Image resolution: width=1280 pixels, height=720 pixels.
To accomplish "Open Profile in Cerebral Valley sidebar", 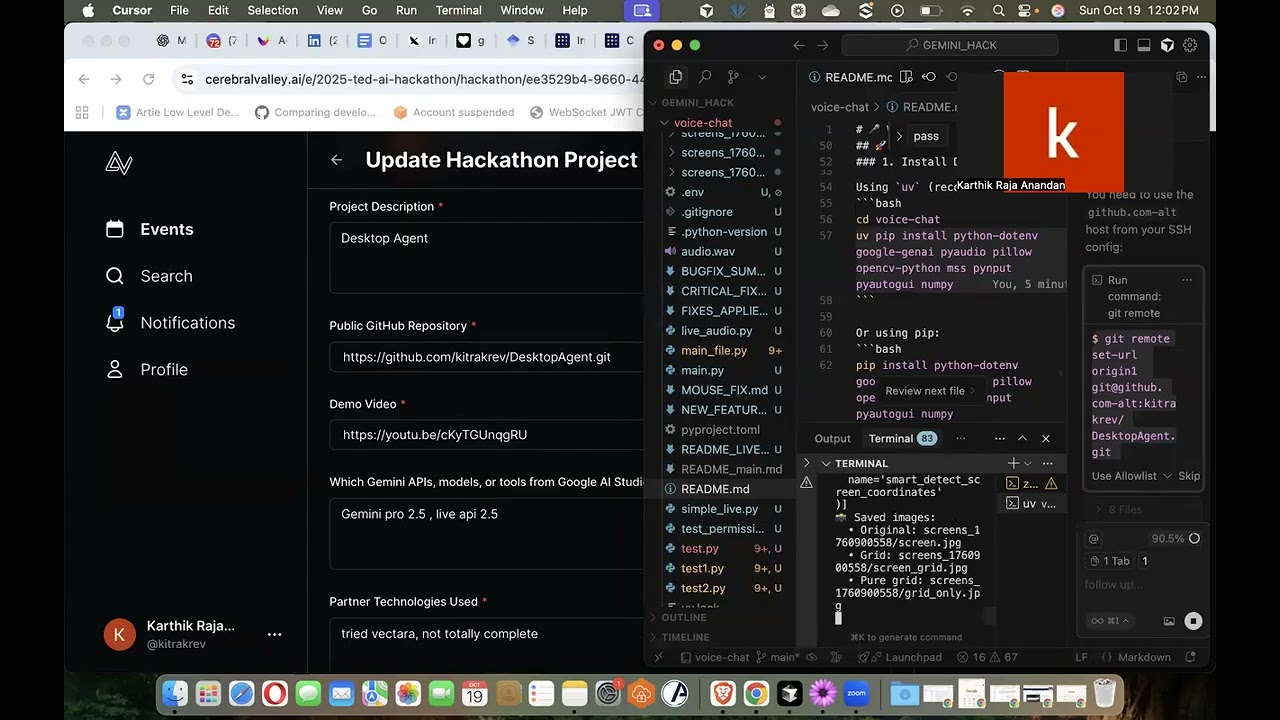I will point(146,370).
